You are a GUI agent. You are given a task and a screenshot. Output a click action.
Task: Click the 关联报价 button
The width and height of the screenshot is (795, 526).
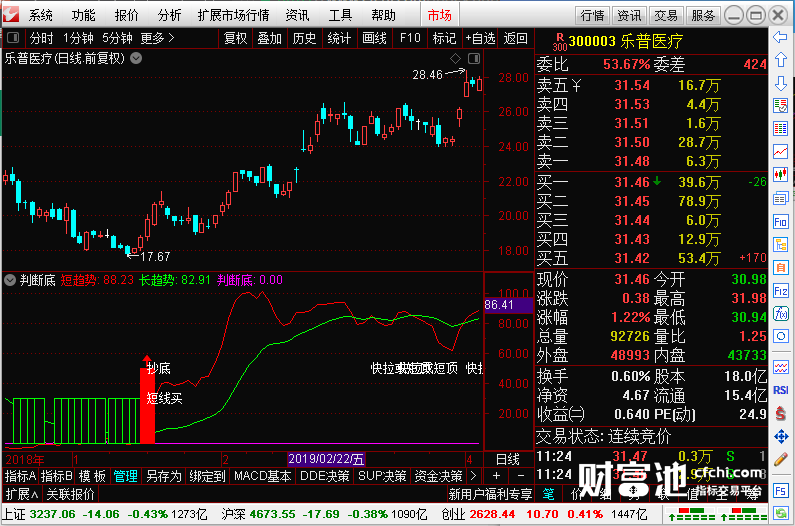click(70, 494)
